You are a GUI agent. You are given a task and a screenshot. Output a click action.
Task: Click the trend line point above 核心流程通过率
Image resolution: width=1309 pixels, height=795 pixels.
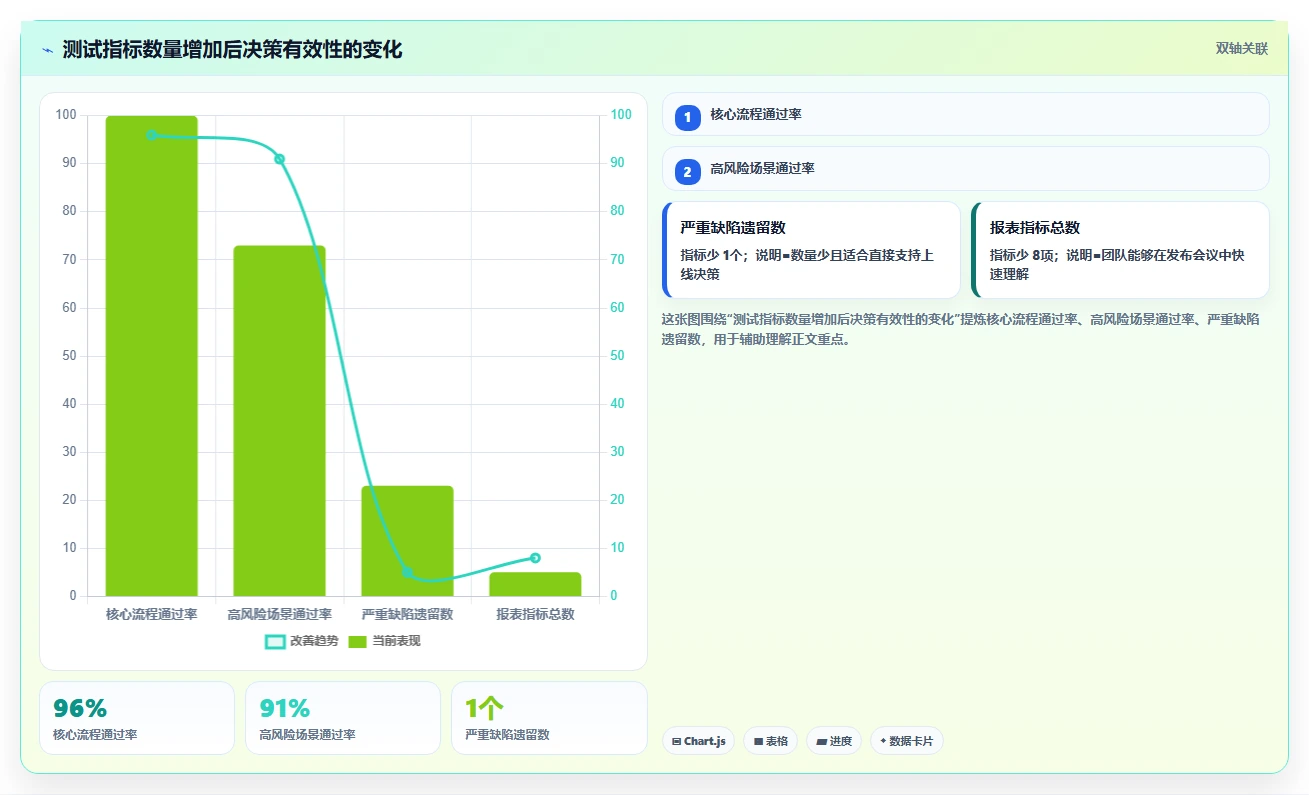coord(152,135)
